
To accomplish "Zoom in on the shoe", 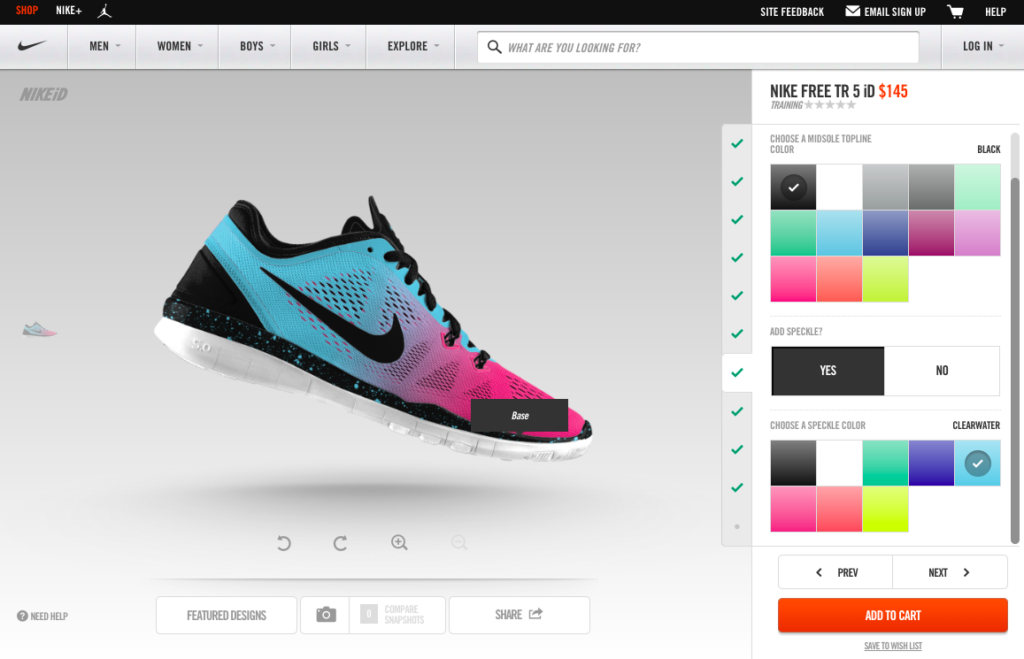I will coord(399,543).
